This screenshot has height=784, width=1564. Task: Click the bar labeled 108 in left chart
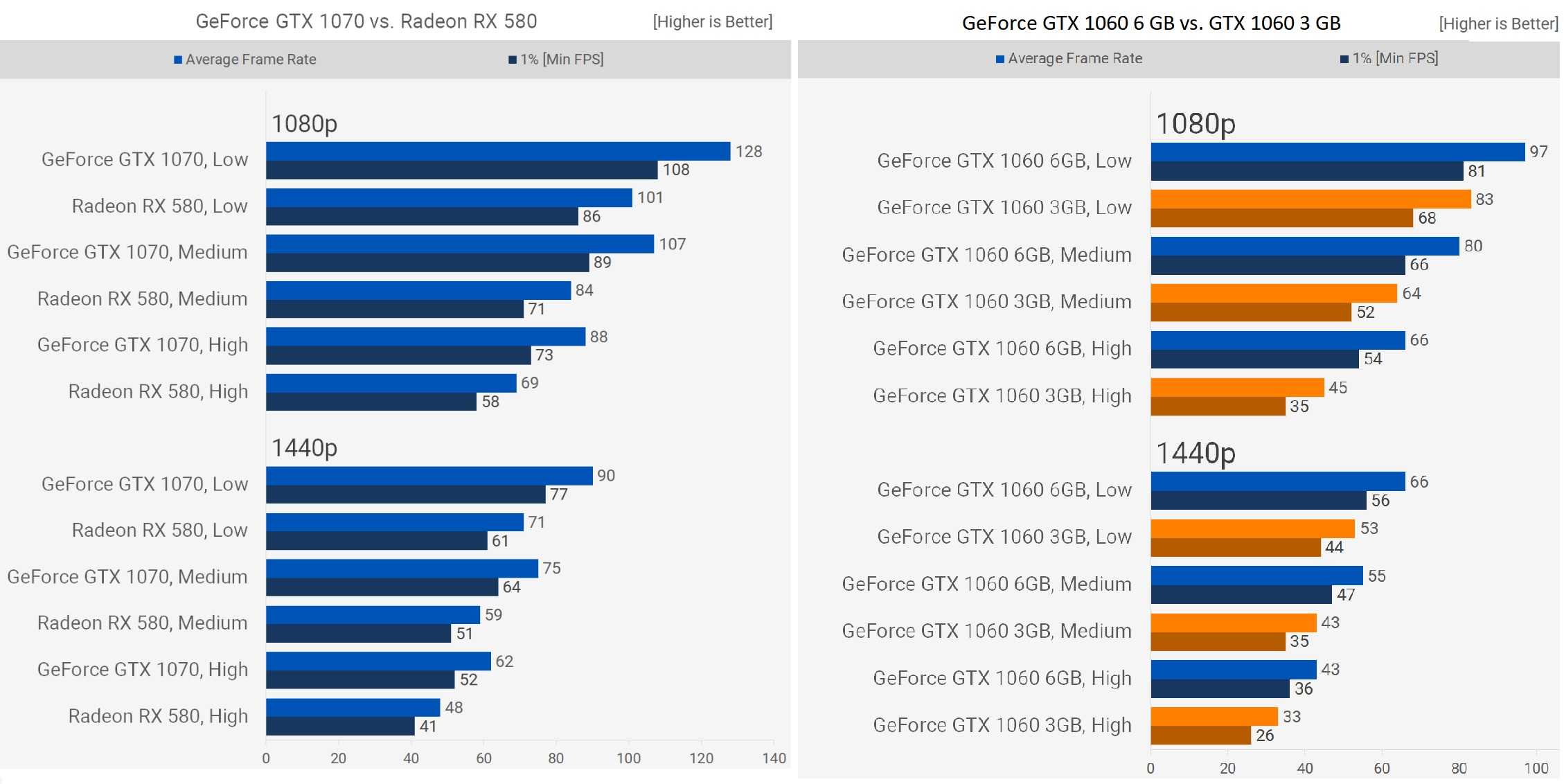[x=462, y=170]
